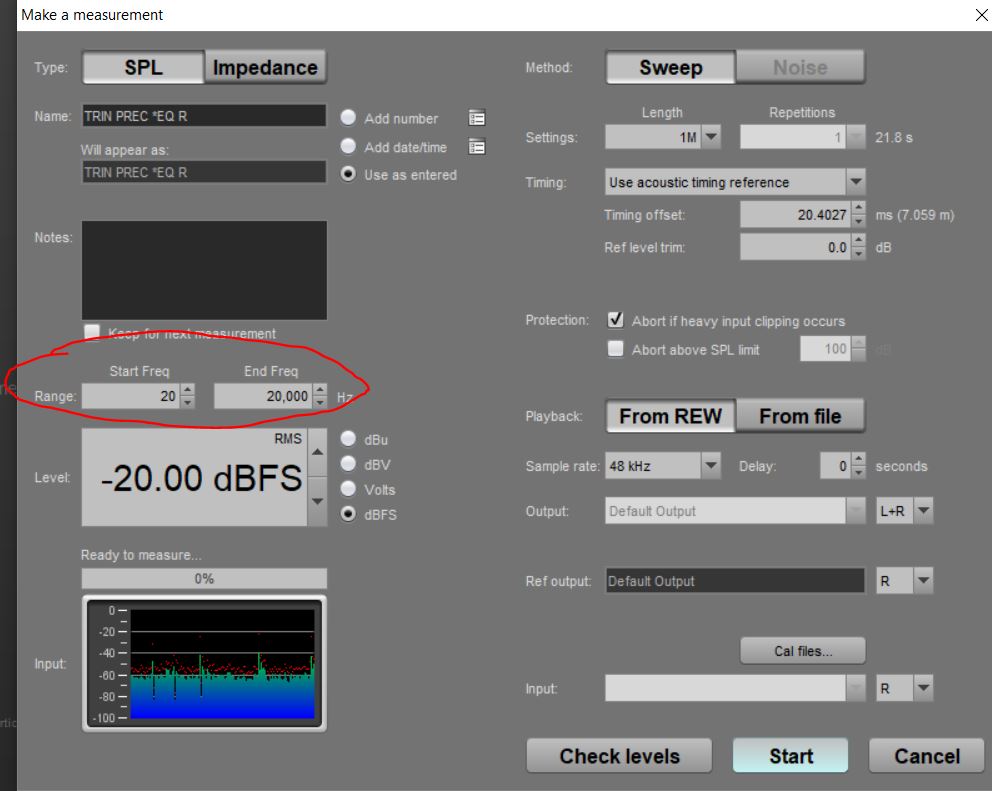Open the Timing reference dropdown
The height and width of the screenshot is (791, 992).
pos(855,182)
